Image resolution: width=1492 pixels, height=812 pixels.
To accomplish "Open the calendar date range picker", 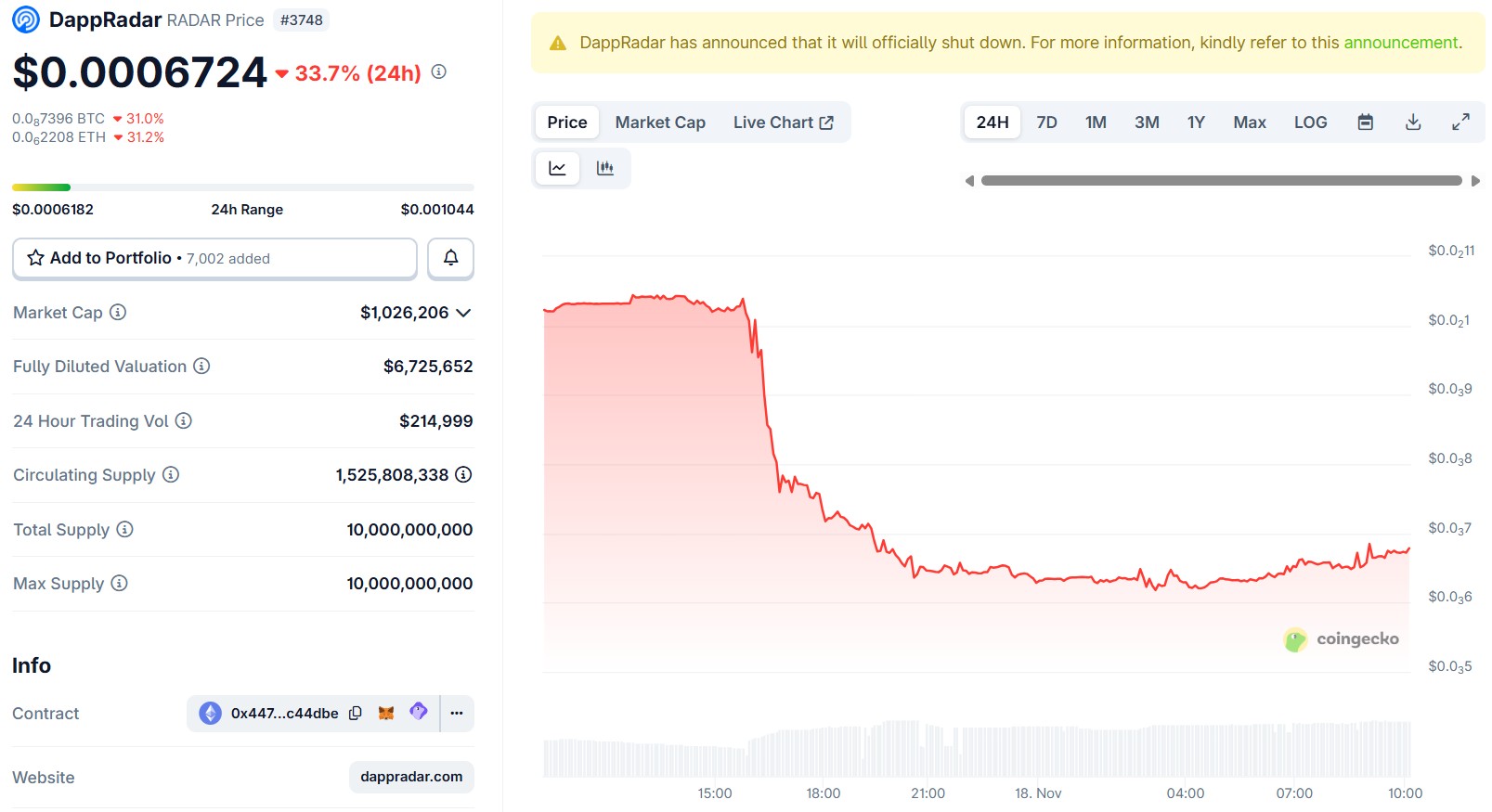I will click(x=1365, y=122).
